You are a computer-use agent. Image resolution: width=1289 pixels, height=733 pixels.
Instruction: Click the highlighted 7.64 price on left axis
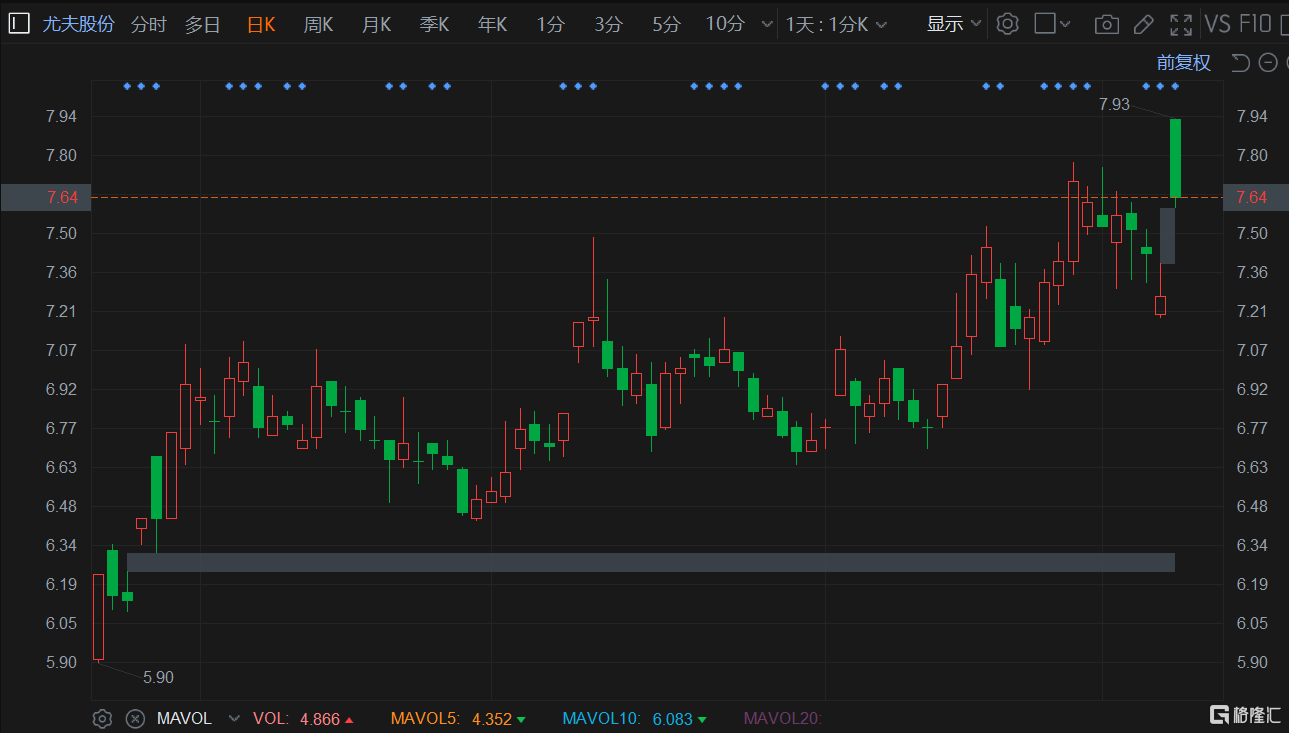[x=62, y=197]
